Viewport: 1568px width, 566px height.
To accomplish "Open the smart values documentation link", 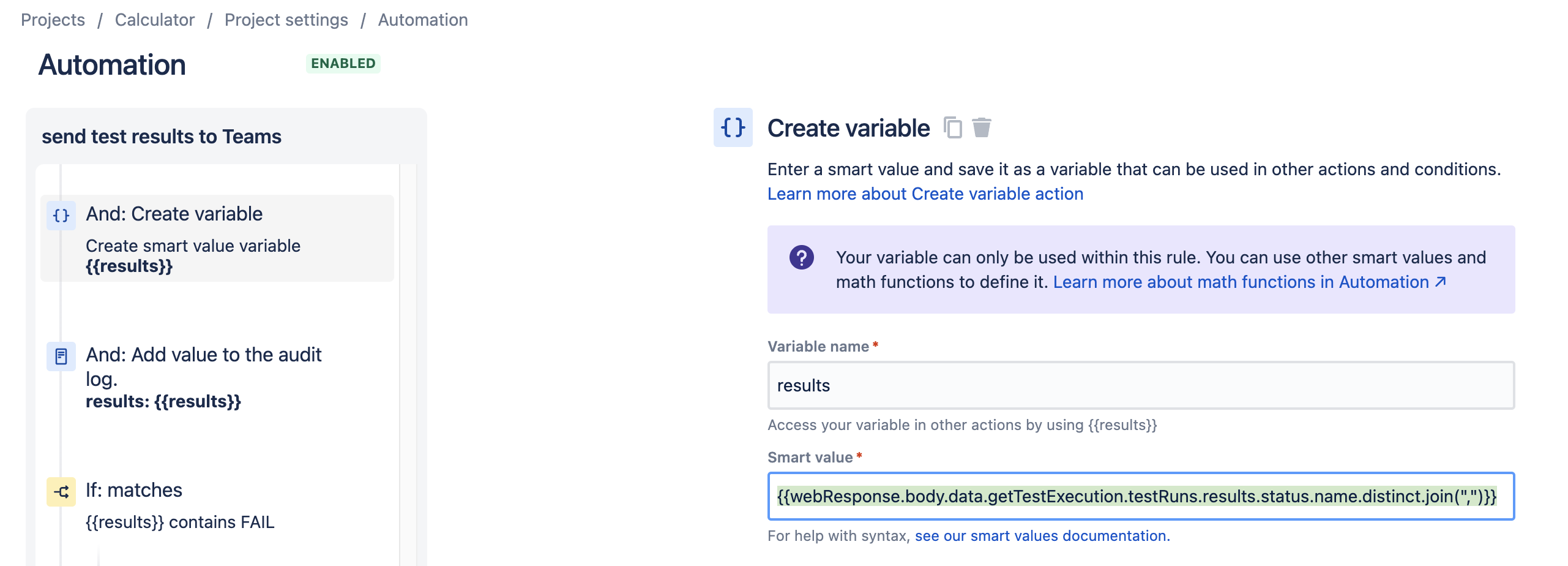I will [x=1042, y=536].
